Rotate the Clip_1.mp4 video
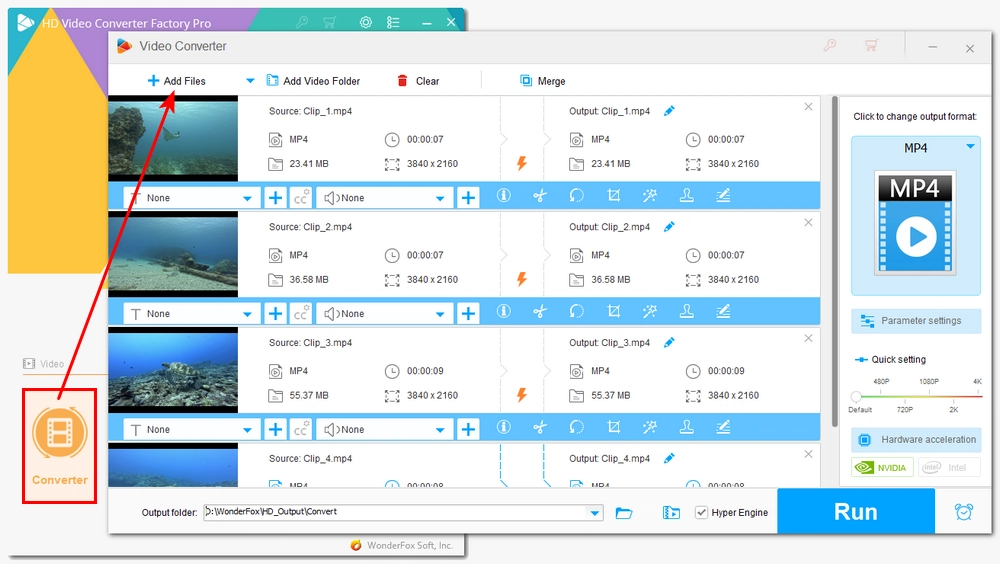Screen dimensions: 1000x564 point(577,195)
